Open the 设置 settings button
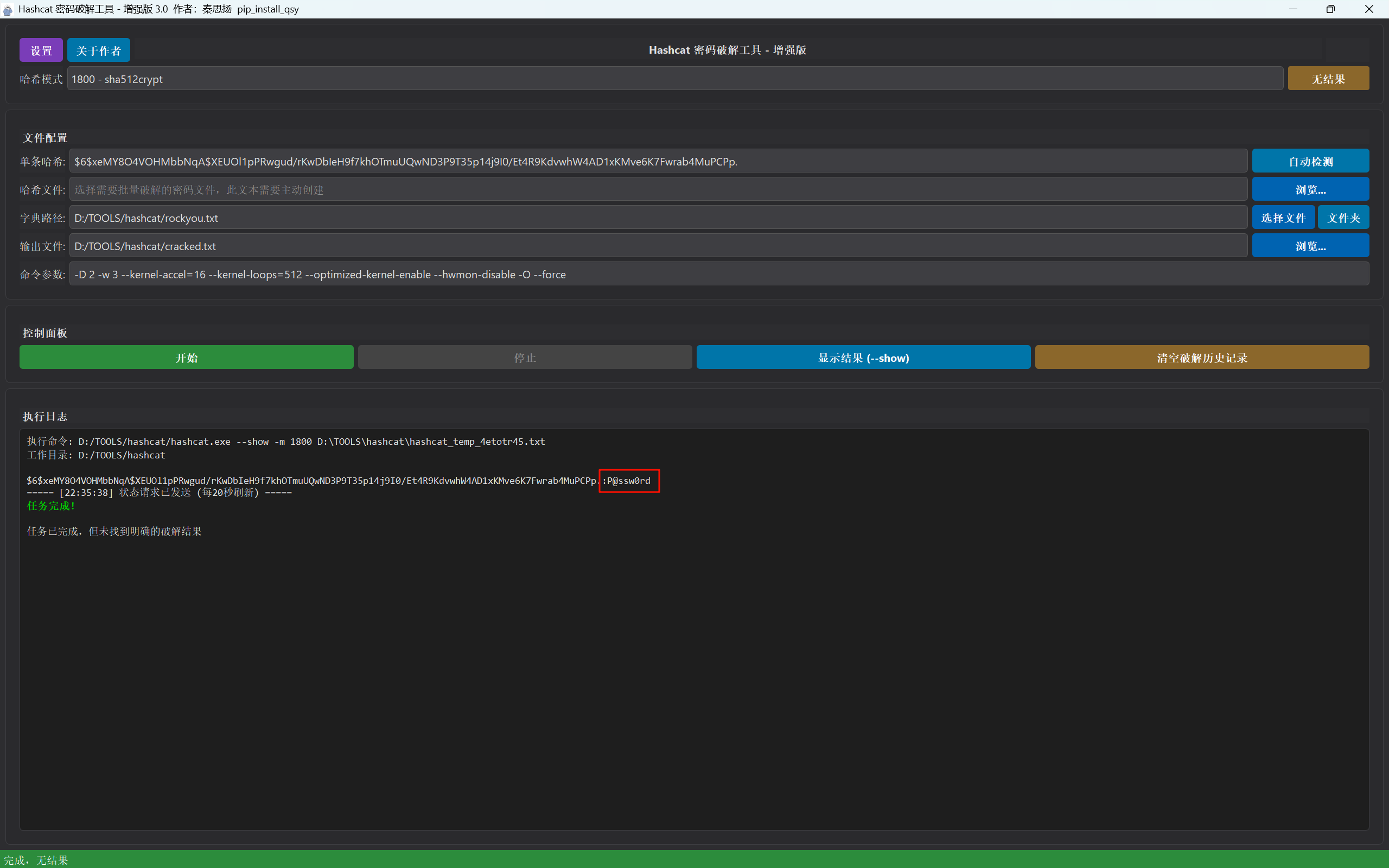This screenshot has height=868, width=1389. click(41, 50)
